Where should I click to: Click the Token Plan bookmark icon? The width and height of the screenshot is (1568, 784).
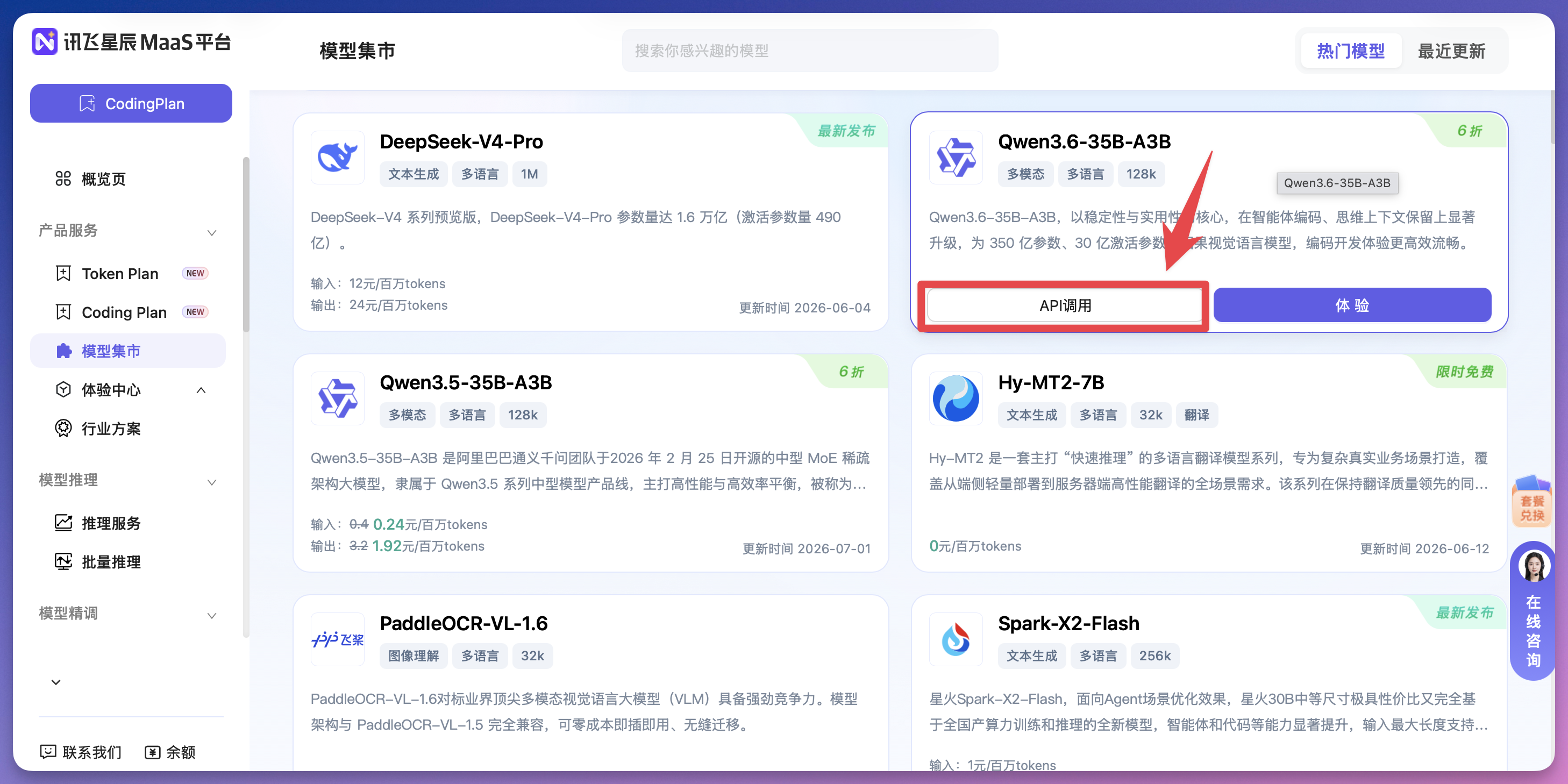[x=63, y=273]
